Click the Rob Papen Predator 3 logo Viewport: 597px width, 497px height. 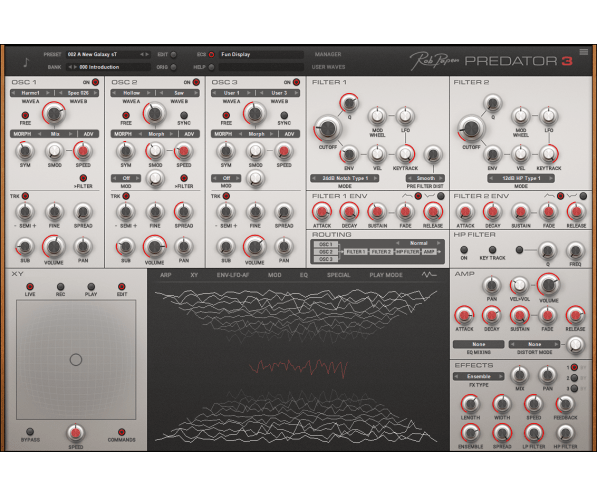tap(491, 61)
